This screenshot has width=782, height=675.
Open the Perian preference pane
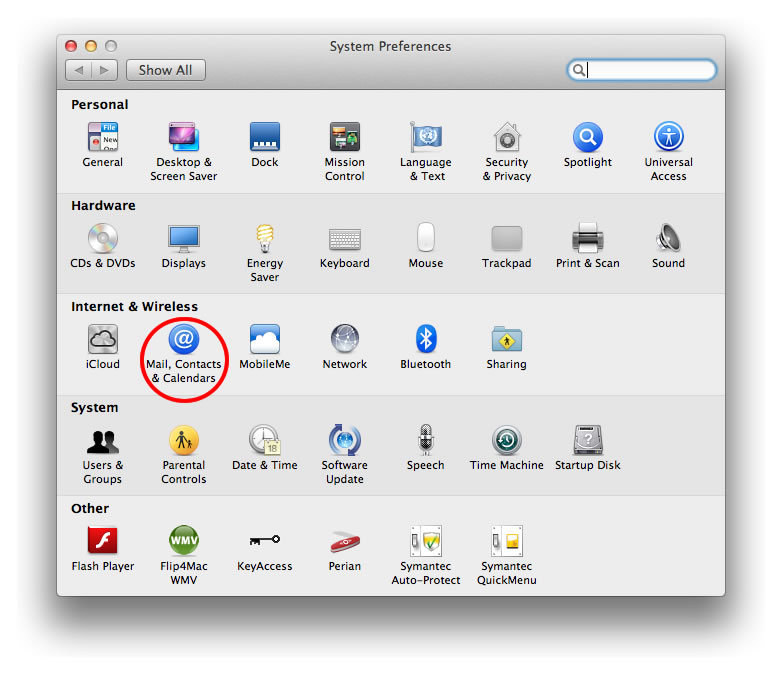click(344, 542)
